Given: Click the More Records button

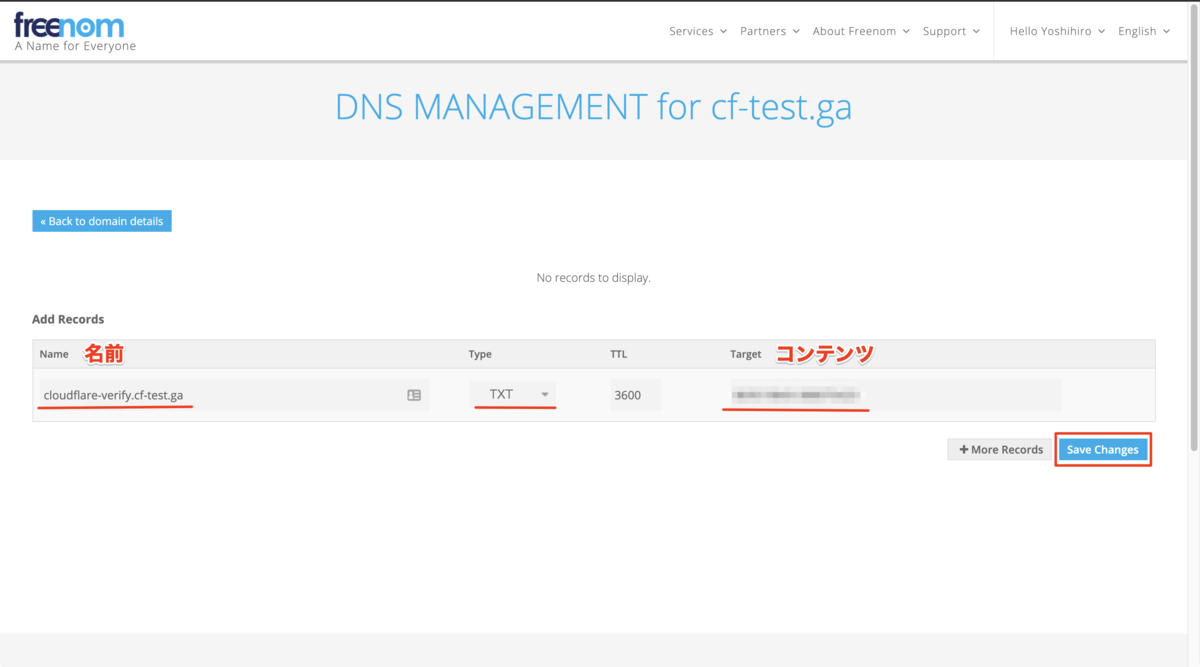Looking at the screenshot, I should [1001, 450].
